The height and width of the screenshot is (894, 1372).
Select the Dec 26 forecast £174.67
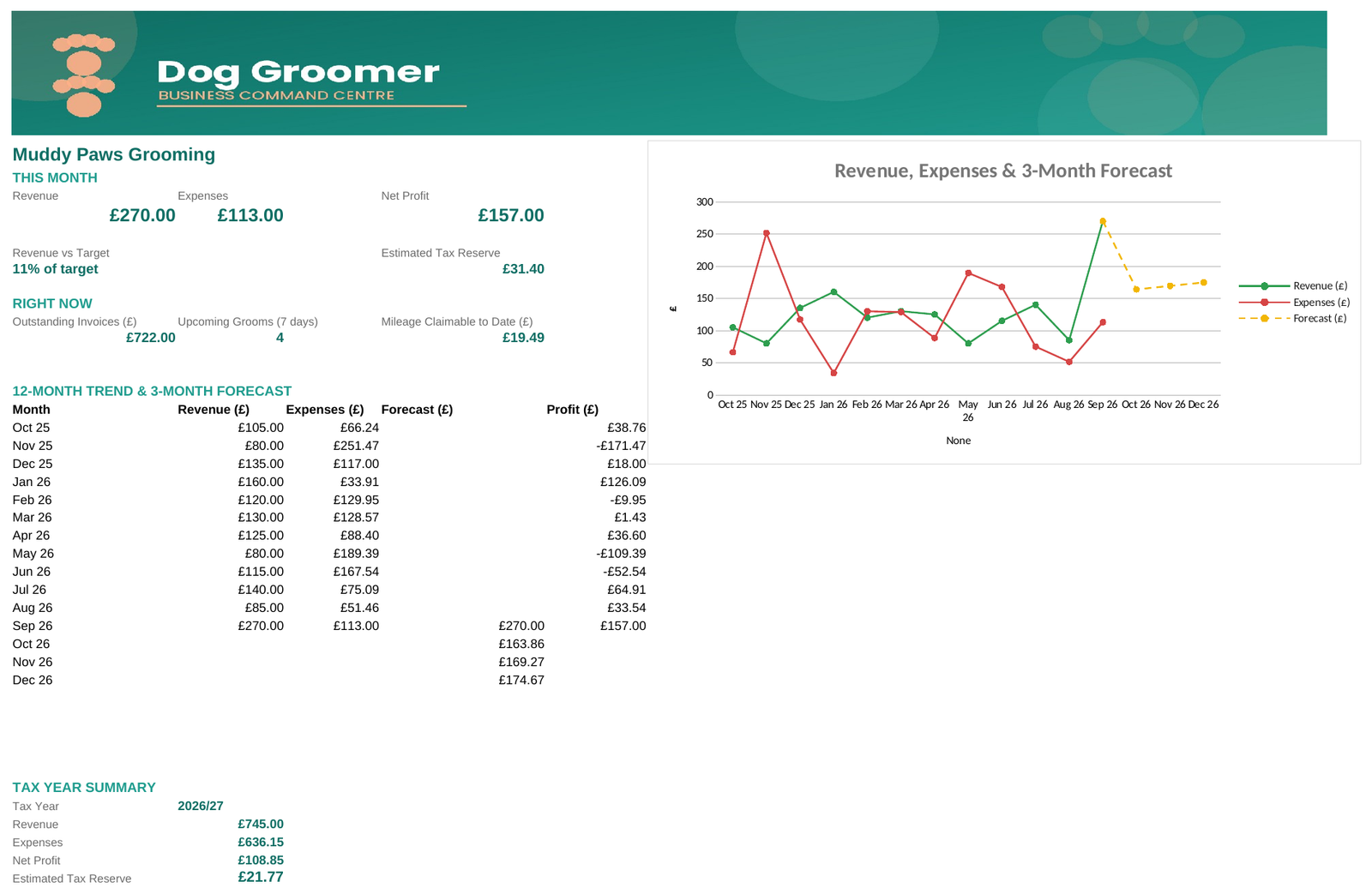click(x=521, y=680)
